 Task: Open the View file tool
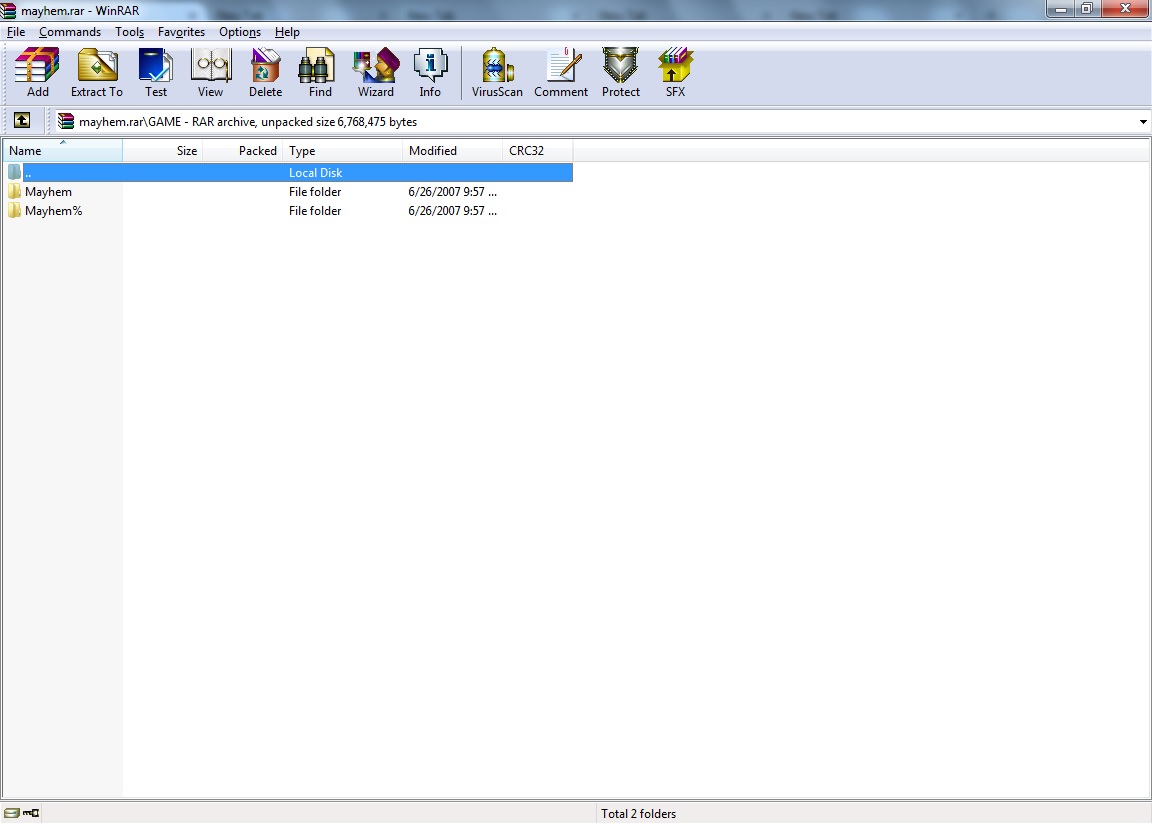tap(210, 73)
